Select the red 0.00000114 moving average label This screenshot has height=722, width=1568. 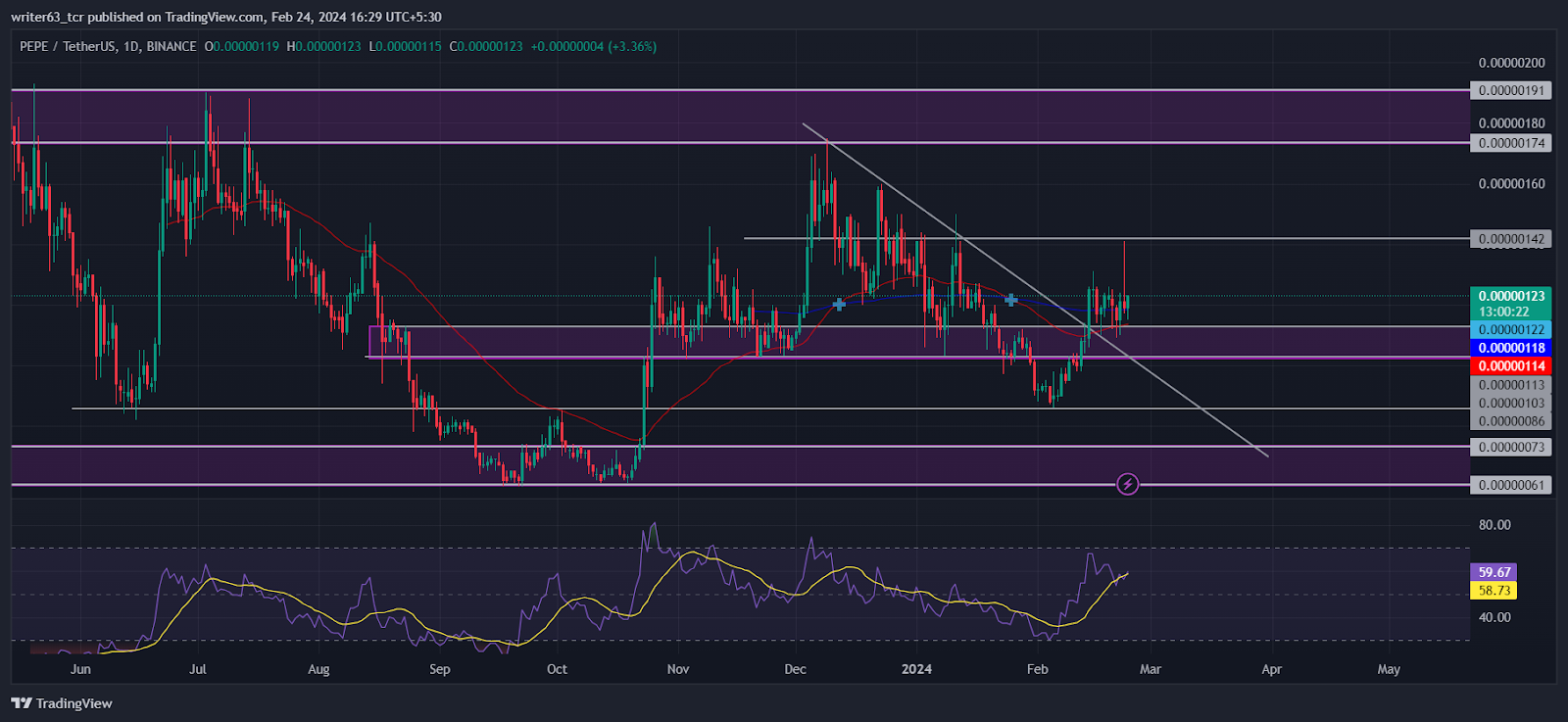point(1511,366)
